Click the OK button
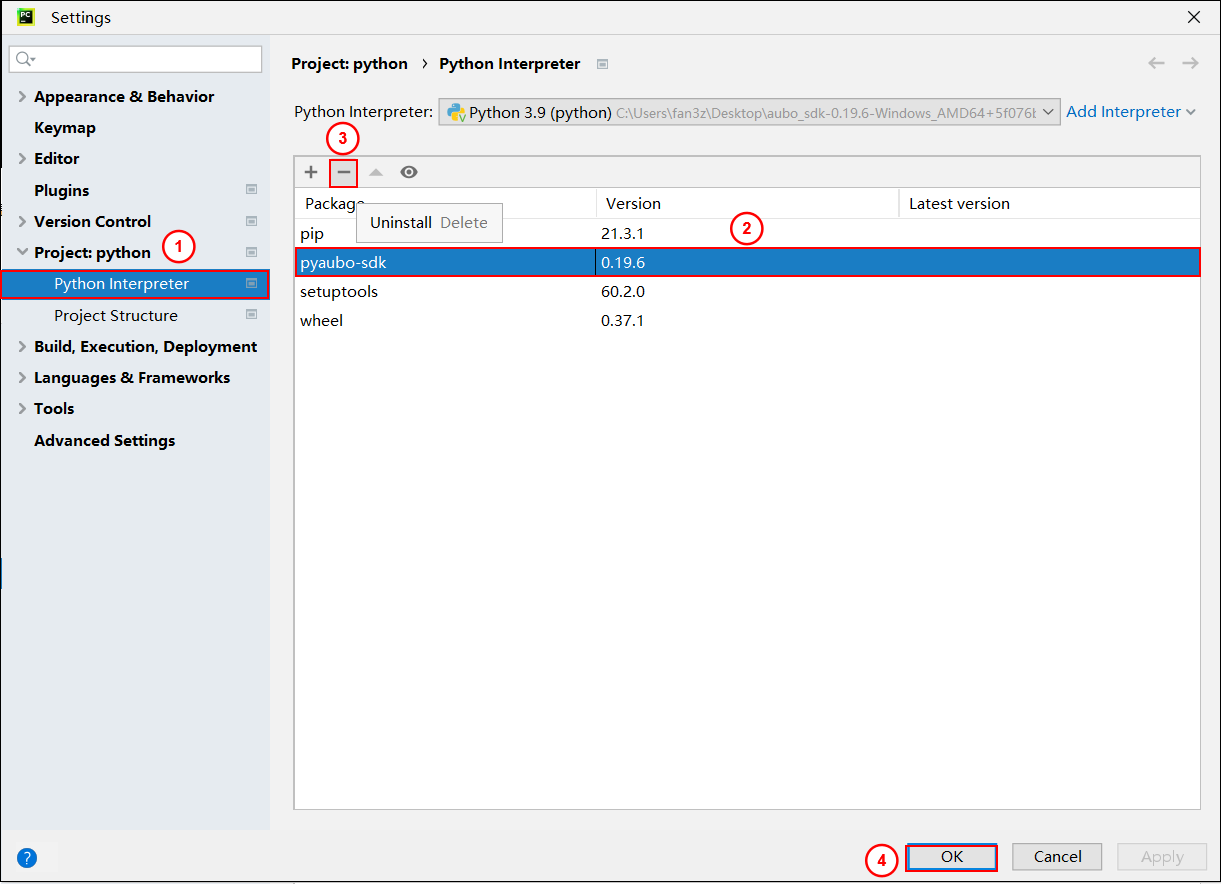 pos(952,857)
